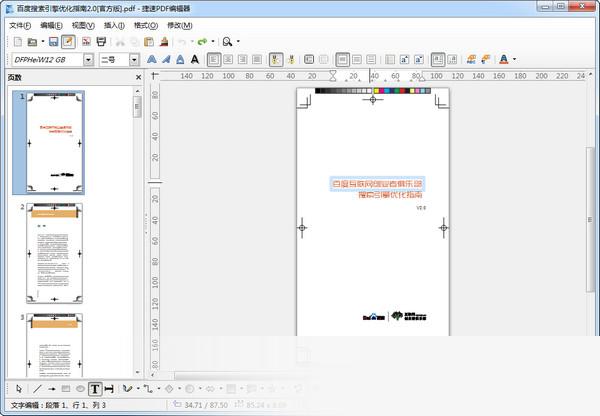
Task: Click the Paste clipboard icon
Action: tap(150, 42)
